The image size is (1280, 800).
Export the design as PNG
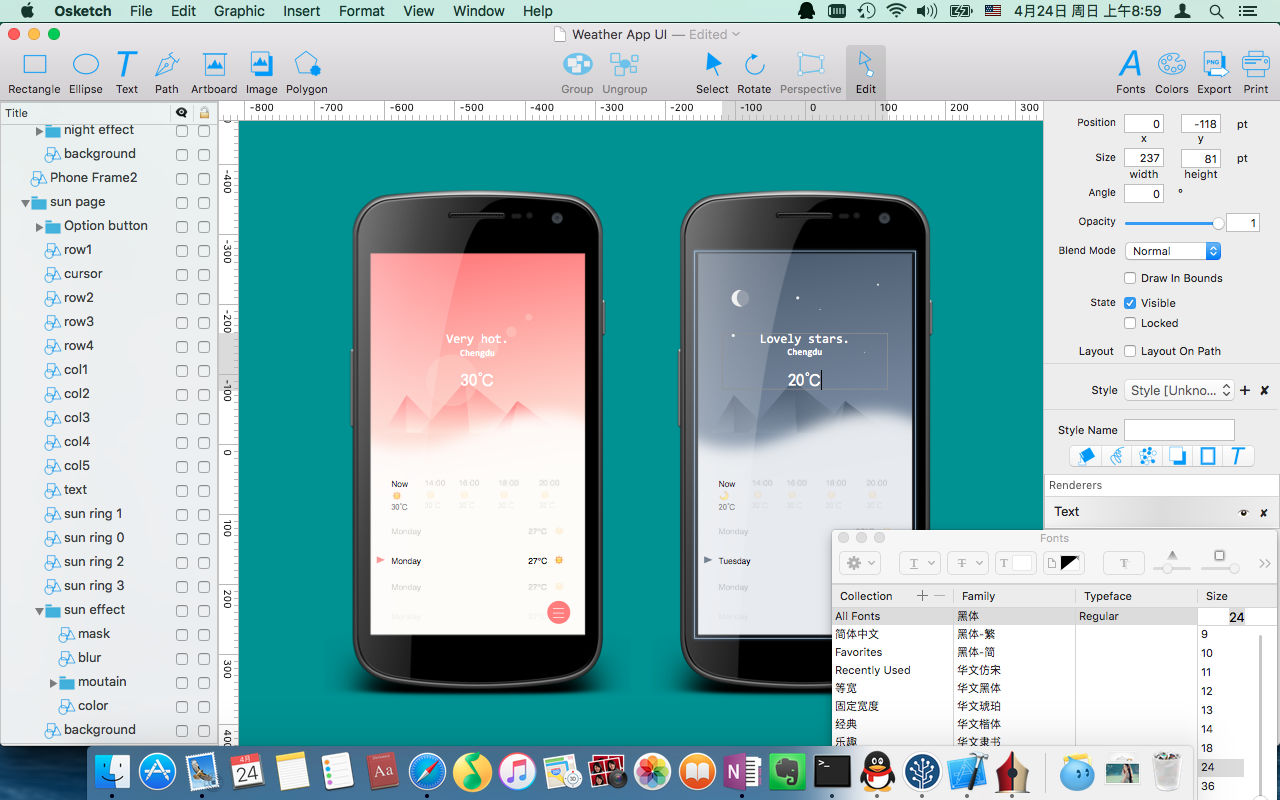click(x=1214, y=73)
